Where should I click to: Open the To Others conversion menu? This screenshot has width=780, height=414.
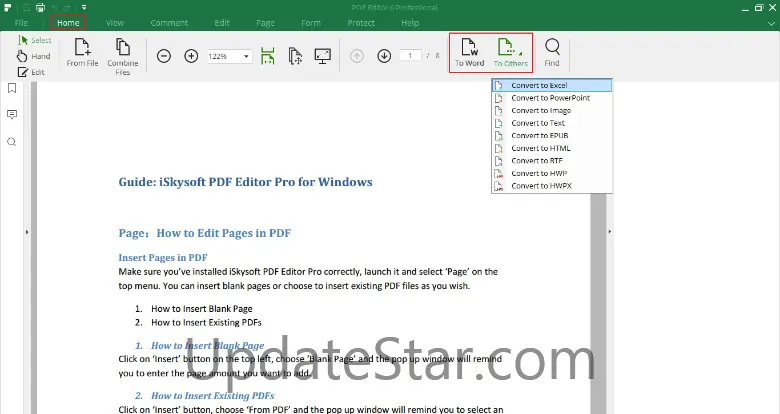pyautogui.click(x=510, y=53)
